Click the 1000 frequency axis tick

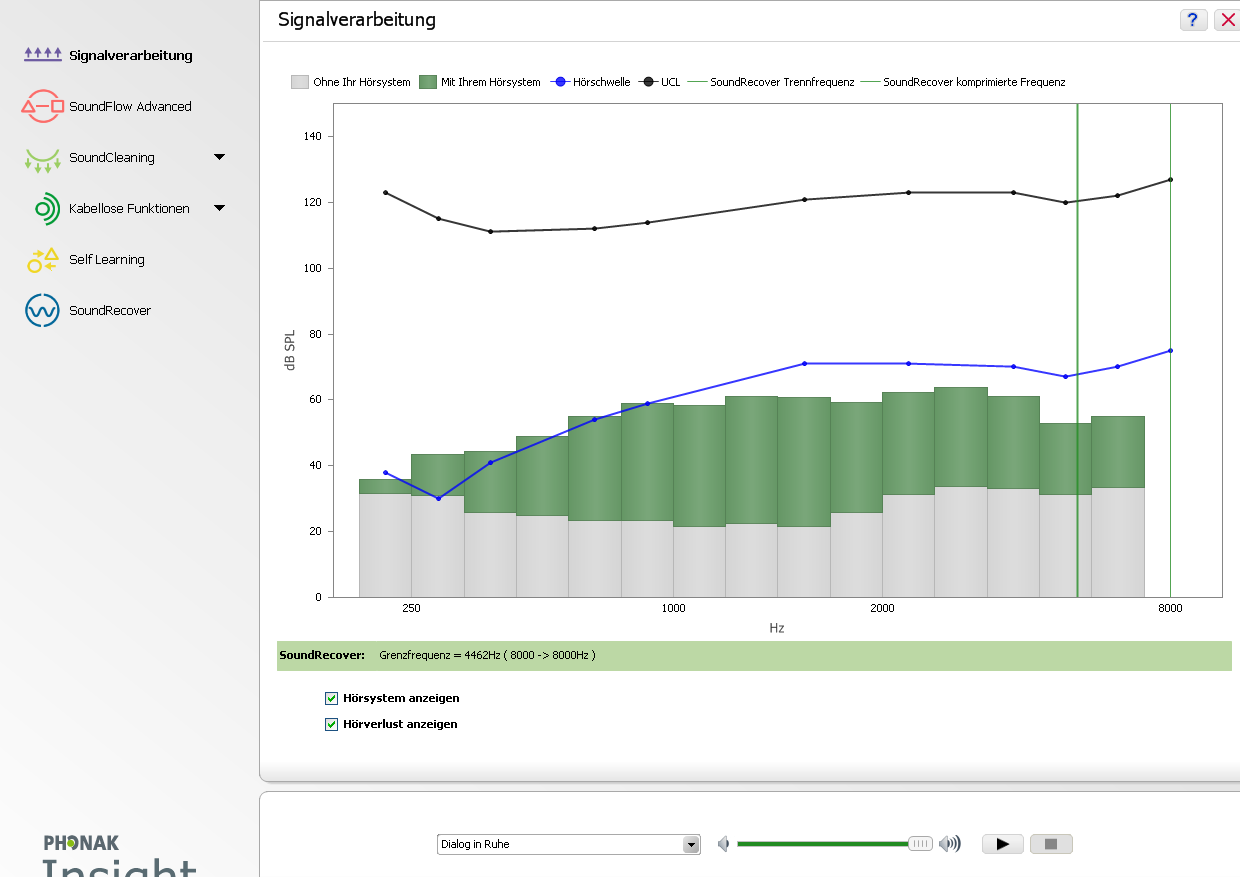pos(673,608)
